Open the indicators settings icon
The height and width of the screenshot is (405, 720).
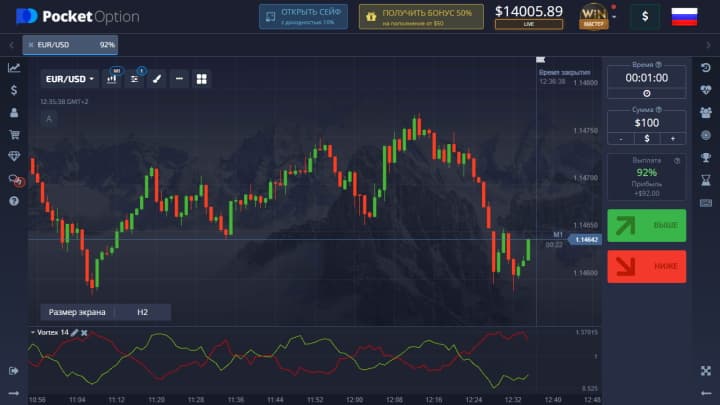point(135,79)
